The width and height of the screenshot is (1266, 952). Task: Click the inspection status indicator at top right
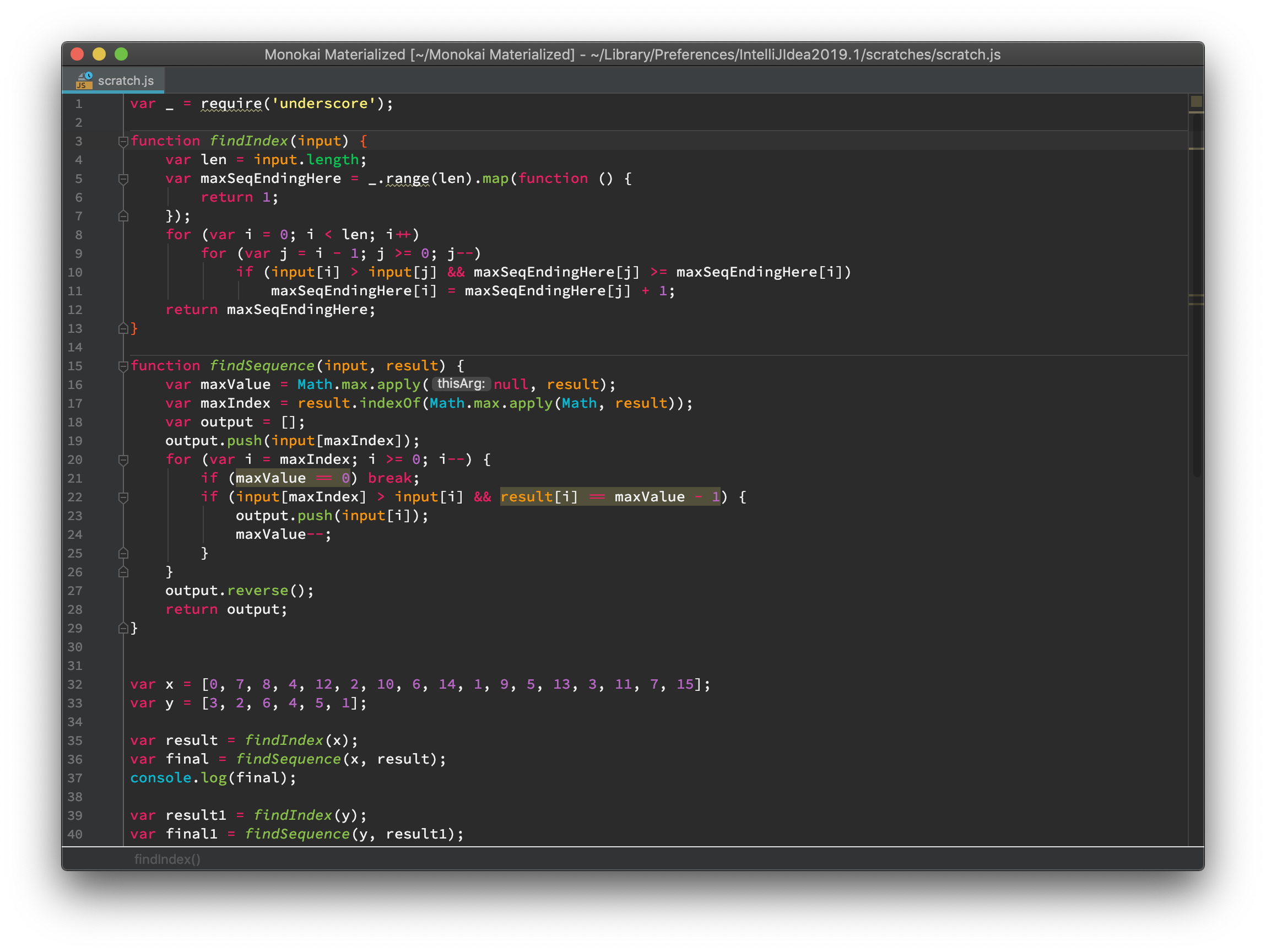1196,102
